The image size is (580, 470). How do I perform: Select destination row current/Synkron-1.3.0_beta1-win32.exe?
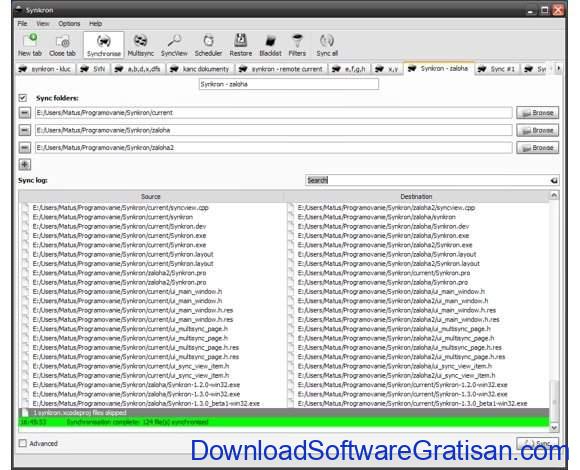(412, 403)
